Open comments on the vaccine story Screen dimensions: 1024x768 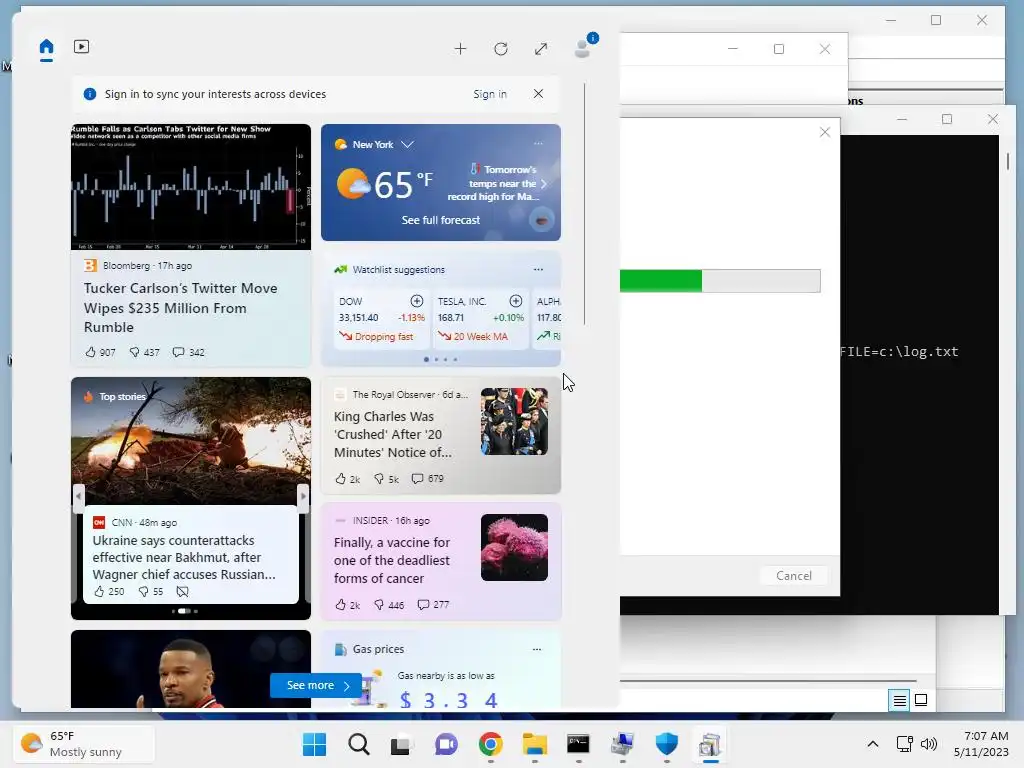tap(433, 605)
